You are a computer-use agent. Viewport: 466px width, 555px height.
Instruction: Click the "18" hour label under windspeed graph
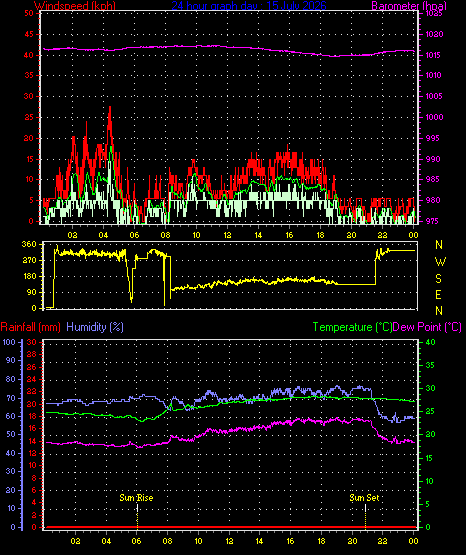pyautogui.click(x=320, y=235)
